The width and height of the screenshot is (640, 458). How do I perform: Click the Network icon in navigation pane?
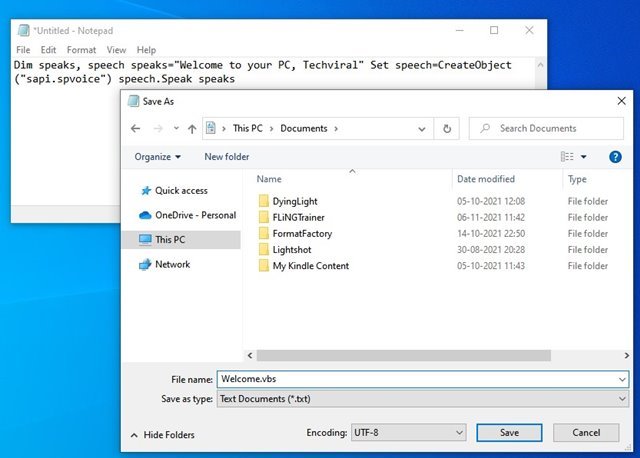[145, 265]
